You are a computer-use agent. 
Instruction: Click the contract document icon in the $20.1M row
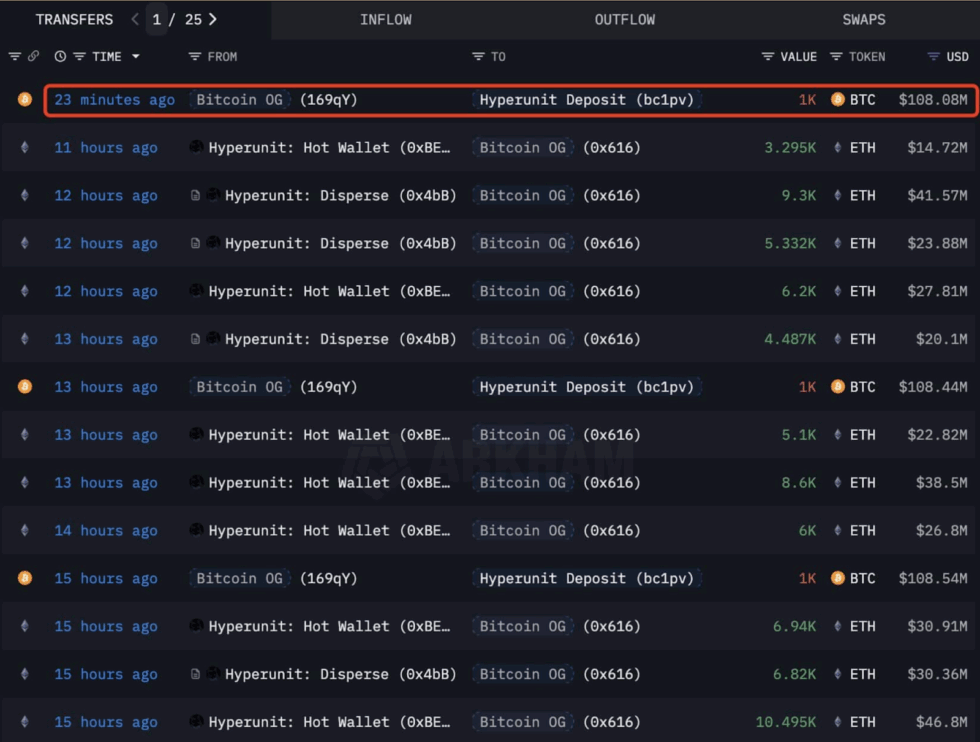195,339
